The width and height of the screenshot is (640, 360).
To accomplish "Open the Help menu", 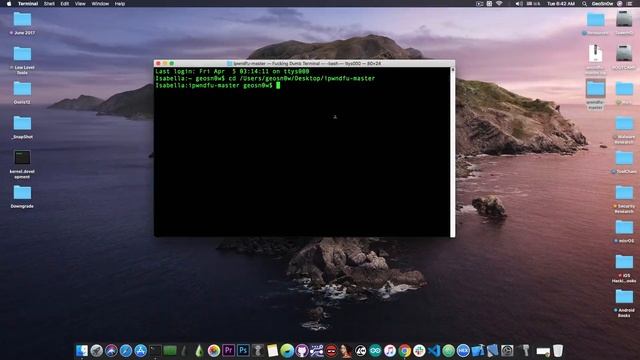I will pos(120,4).
